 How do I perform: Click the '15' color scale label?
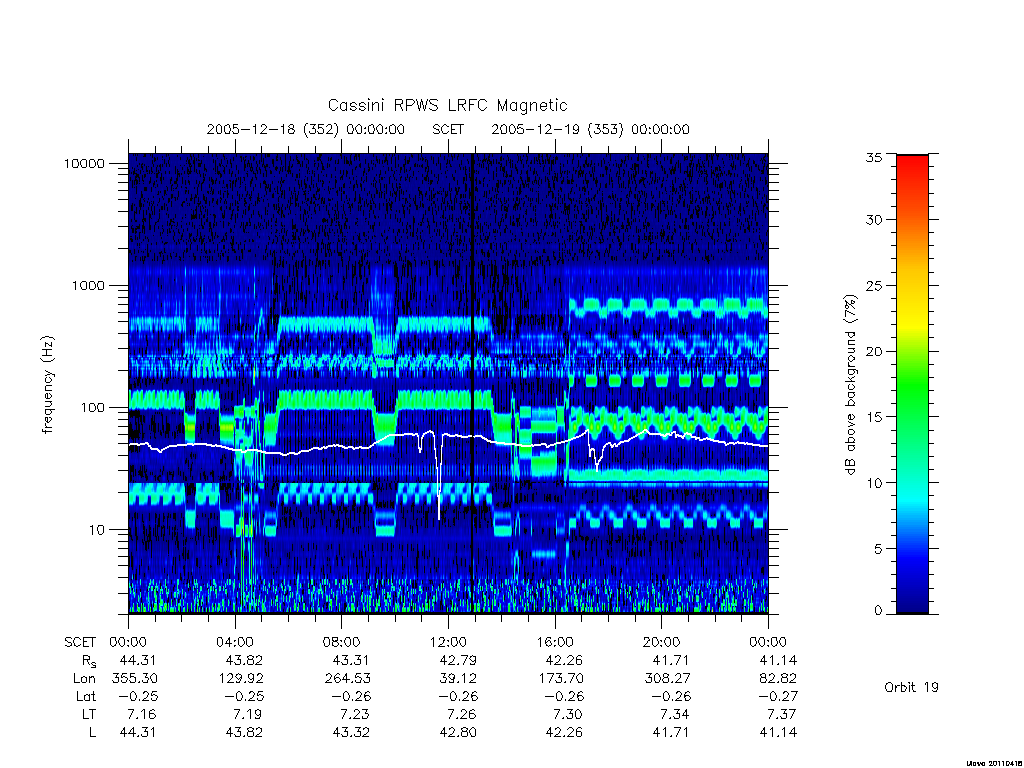pos(873,417)
